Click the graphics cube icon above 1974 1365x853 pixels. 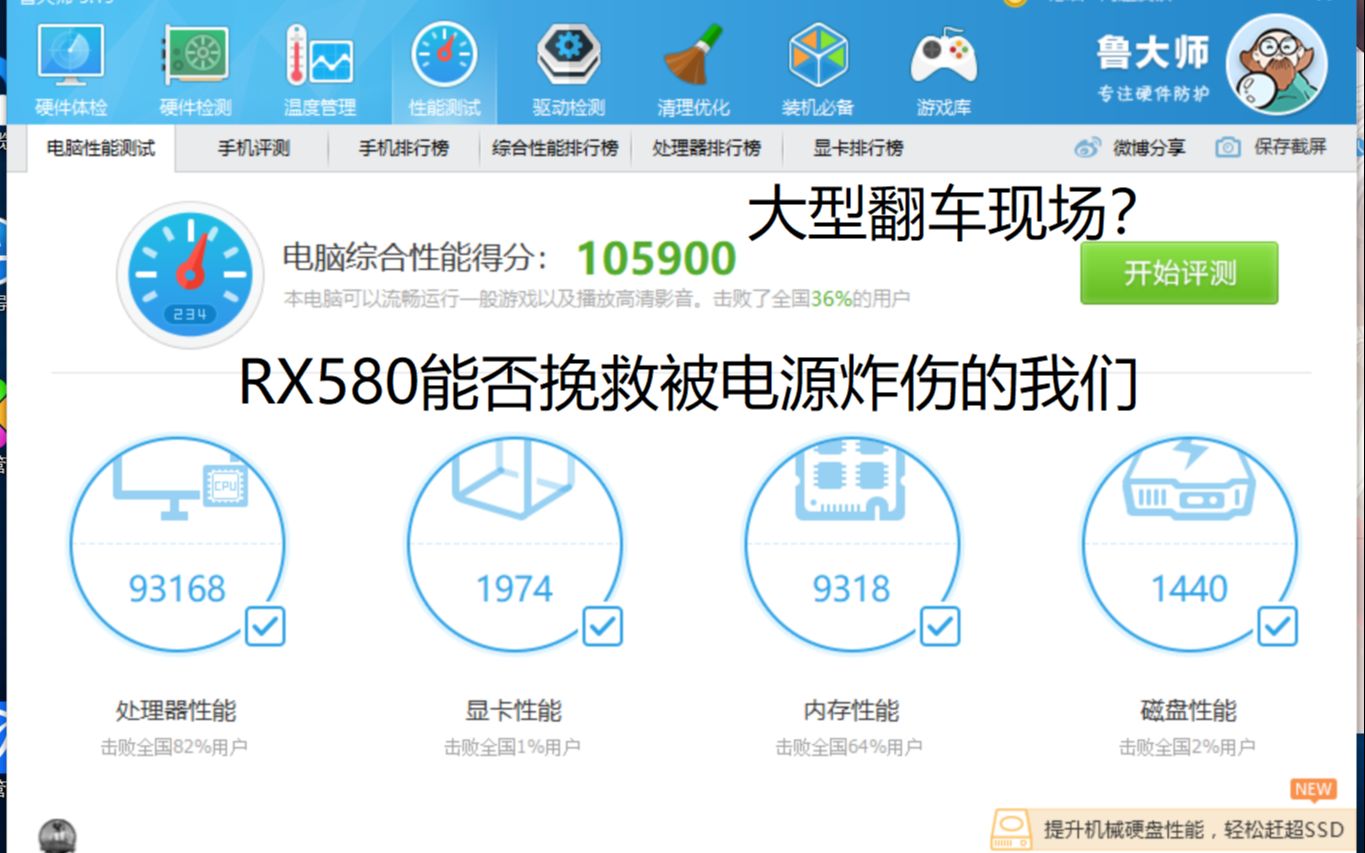514,480
